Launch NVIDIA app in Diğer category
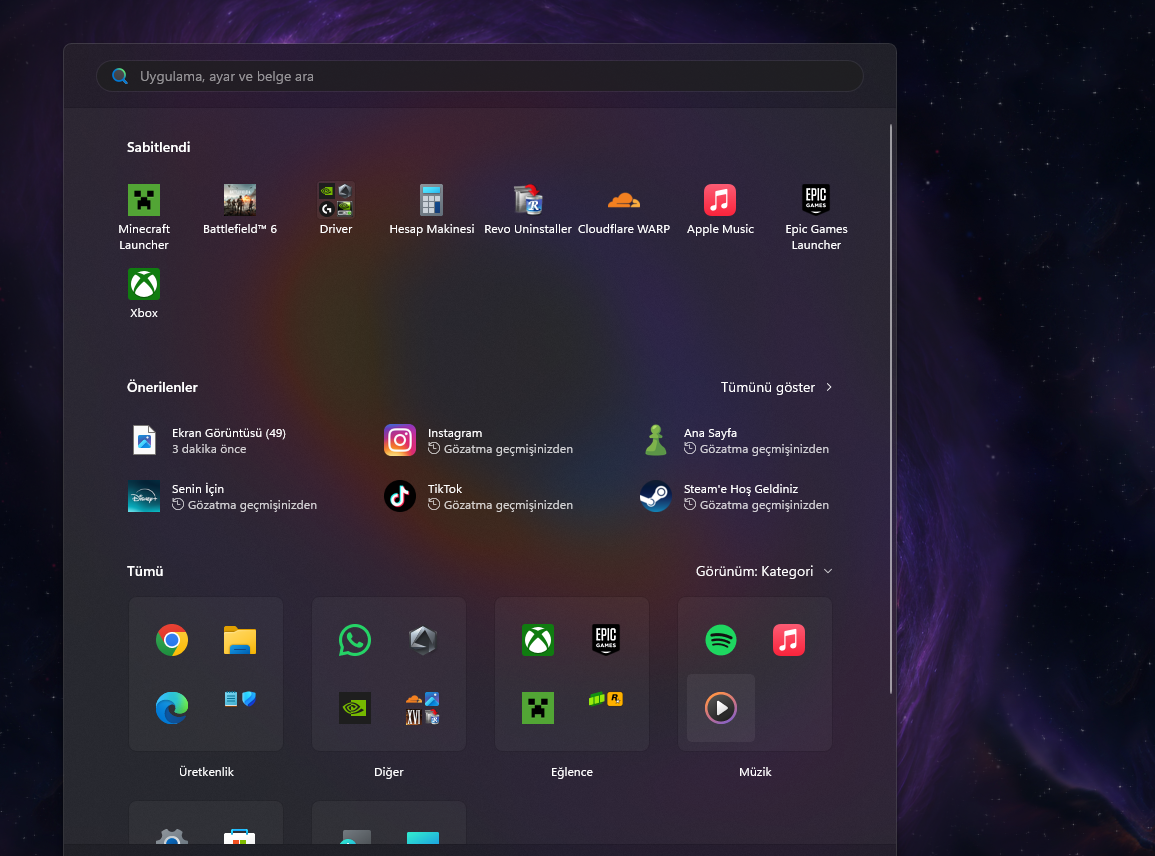This screenshot has height=856, width=1155. pos(354,708)
